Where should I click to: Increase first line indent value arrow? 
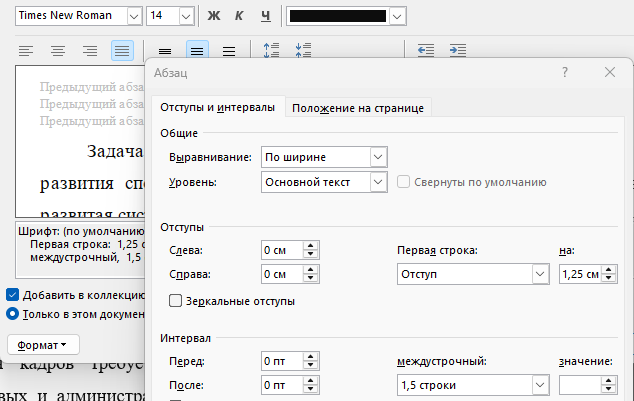click(x=609, y=270)
